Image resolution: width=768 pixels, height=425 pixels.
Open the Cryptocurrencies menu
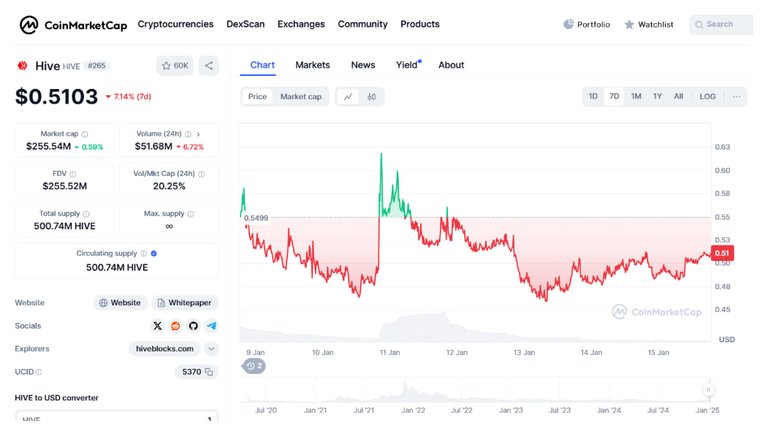pyautogui.click(x=175, y=24)
